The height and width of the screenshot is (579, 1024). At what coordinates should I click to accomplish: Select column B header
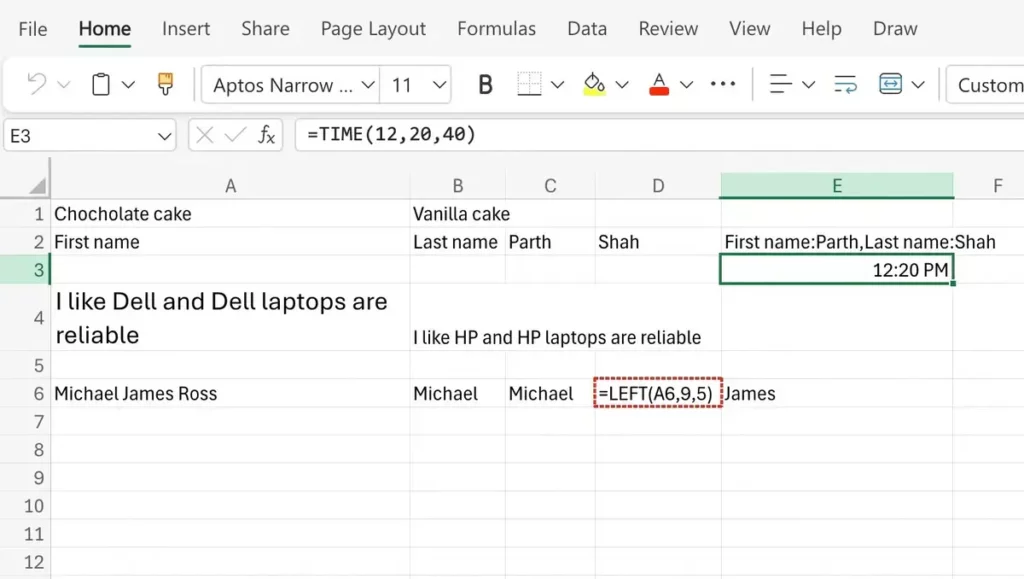point(458,186)
